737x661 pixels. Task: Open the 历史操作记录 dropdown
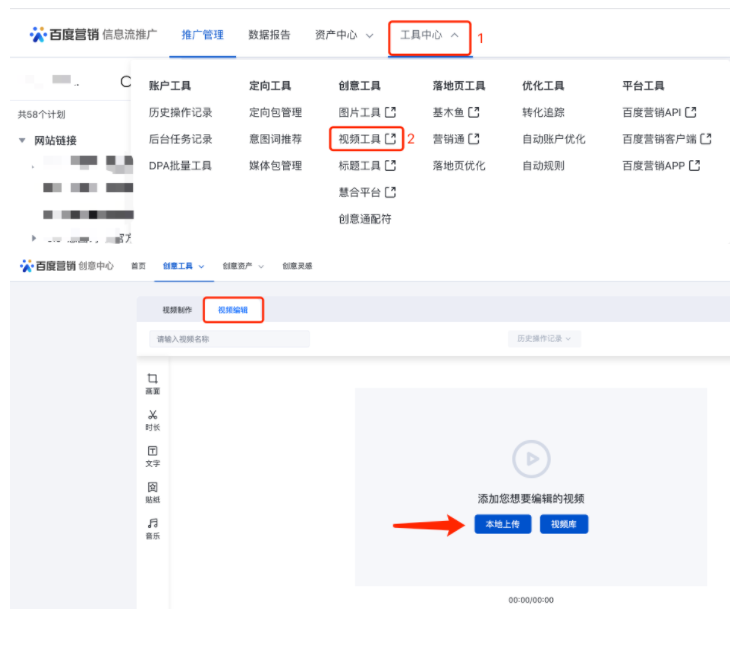[x=544, y=338]
